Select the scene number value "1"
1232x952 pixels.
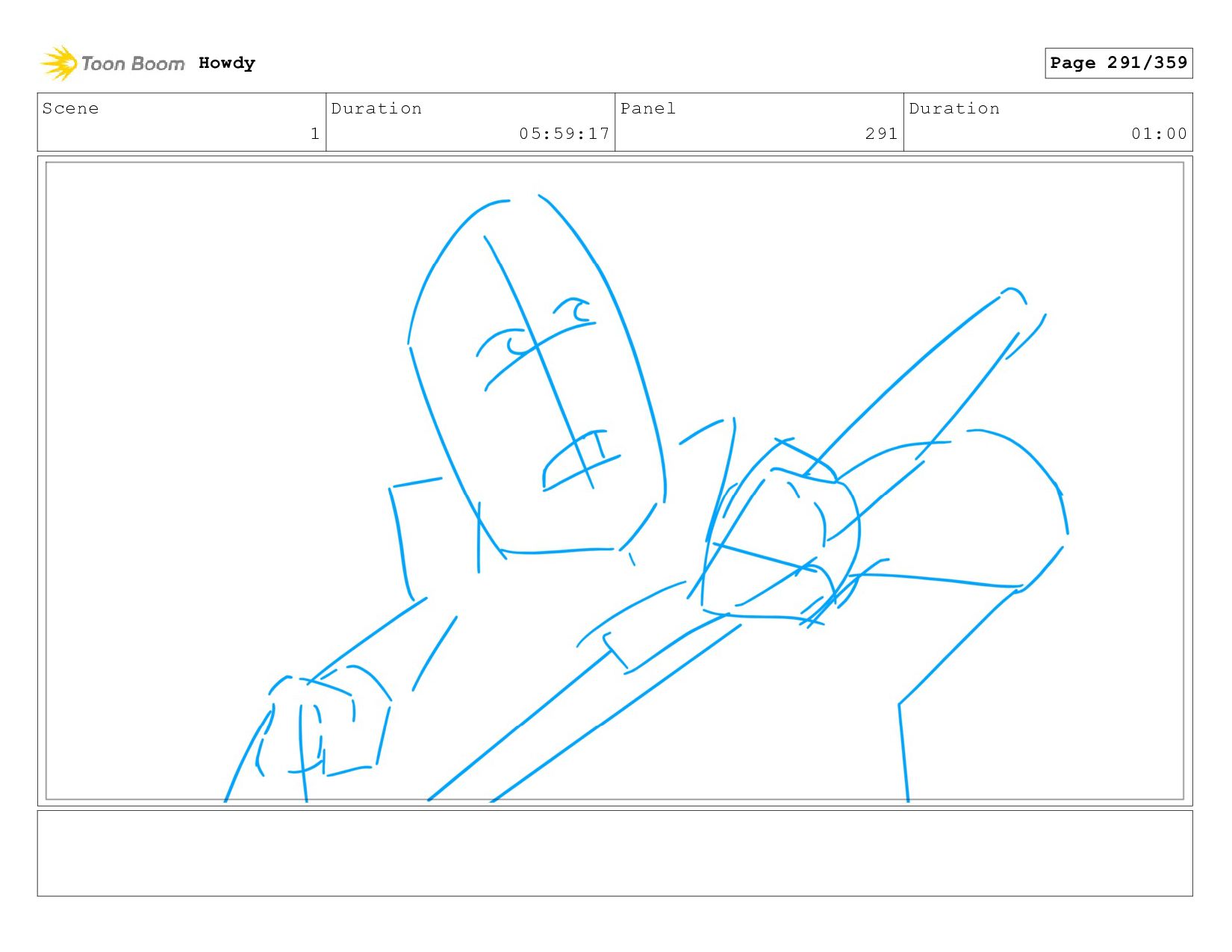pyautogui.click(x=315, y=134)
